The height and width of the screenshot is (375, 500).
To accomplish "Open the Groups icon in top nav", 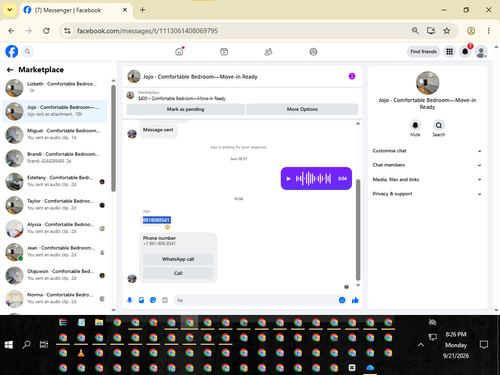I will 313,52.
